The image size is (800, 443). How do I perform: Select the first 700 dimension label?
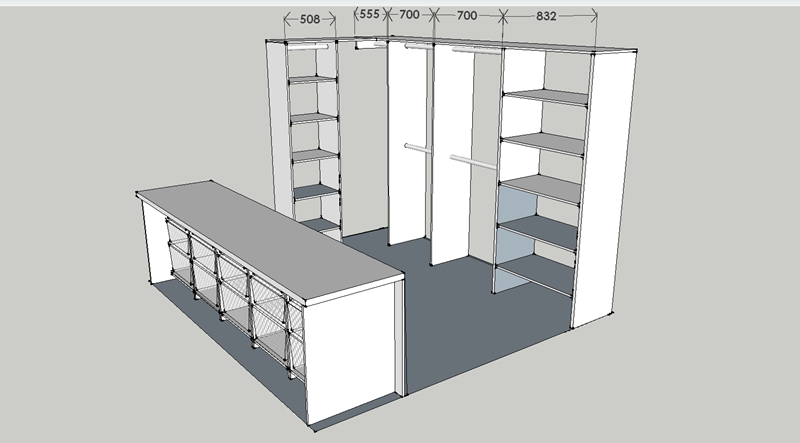pos(409,15)
